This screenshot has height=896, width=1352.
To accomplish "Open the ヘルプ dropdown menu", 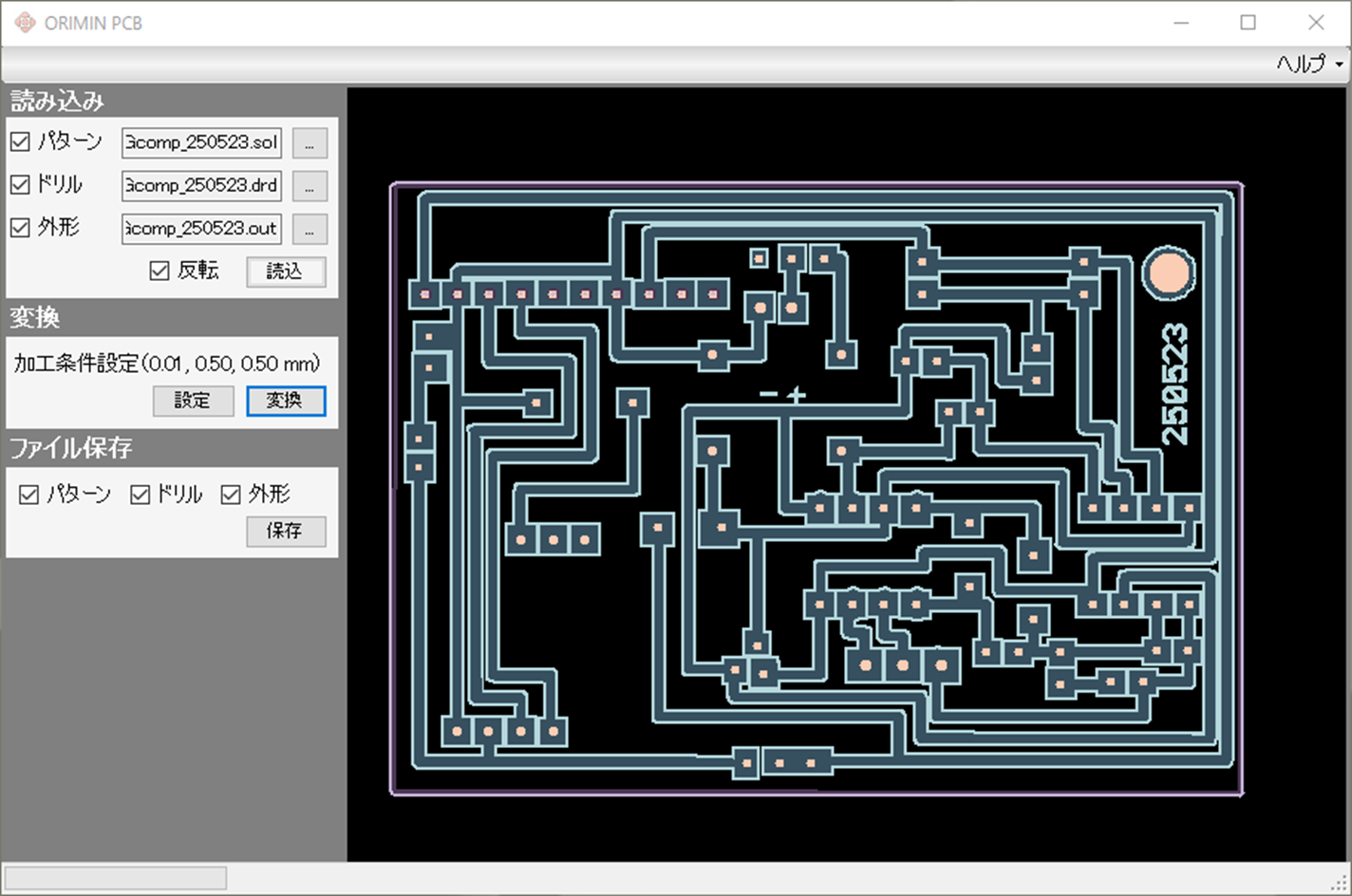I will [x=1308, y=65].
